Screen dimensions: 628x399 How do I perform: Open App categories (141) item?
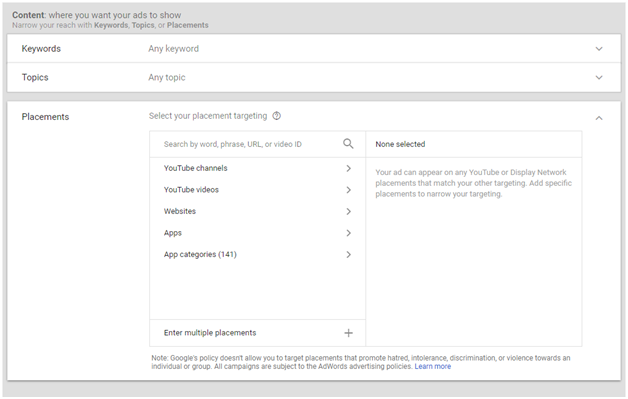pyautogui.click(x=258, y=255)
